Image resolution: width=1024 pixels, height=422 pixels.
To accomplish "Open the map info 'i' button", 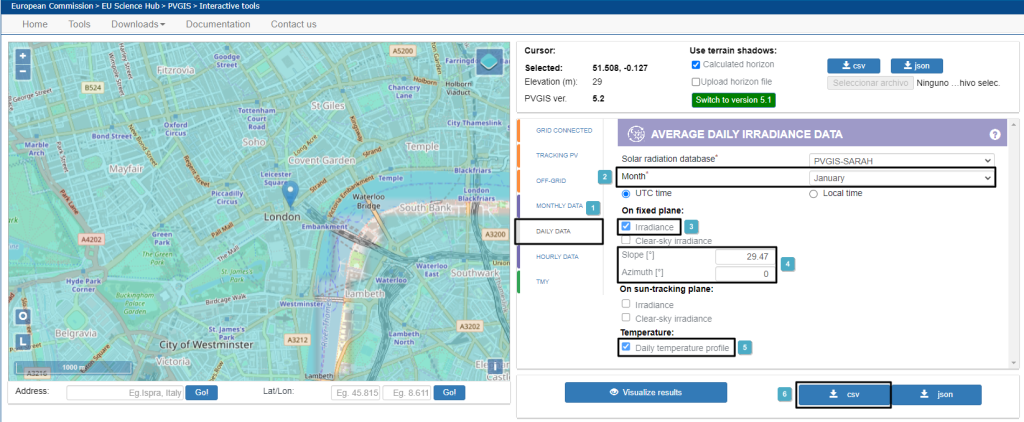I will [x=495, y=366].
